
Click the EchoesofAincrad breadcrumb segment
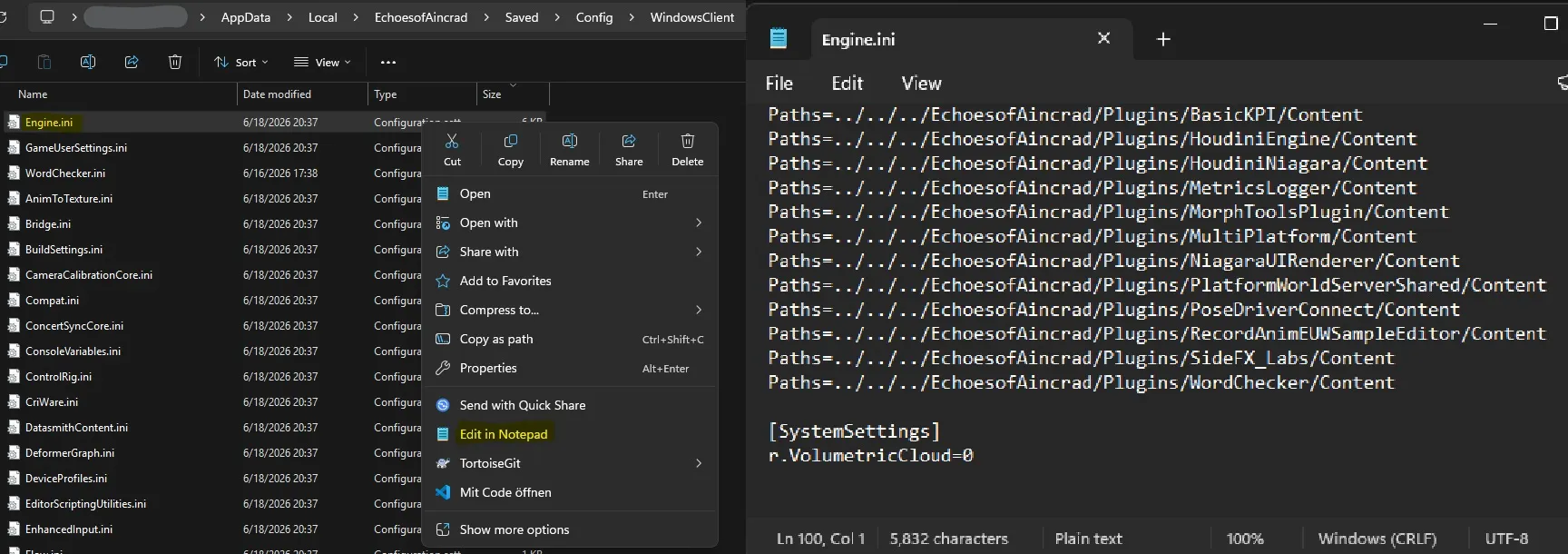[421, 17]
